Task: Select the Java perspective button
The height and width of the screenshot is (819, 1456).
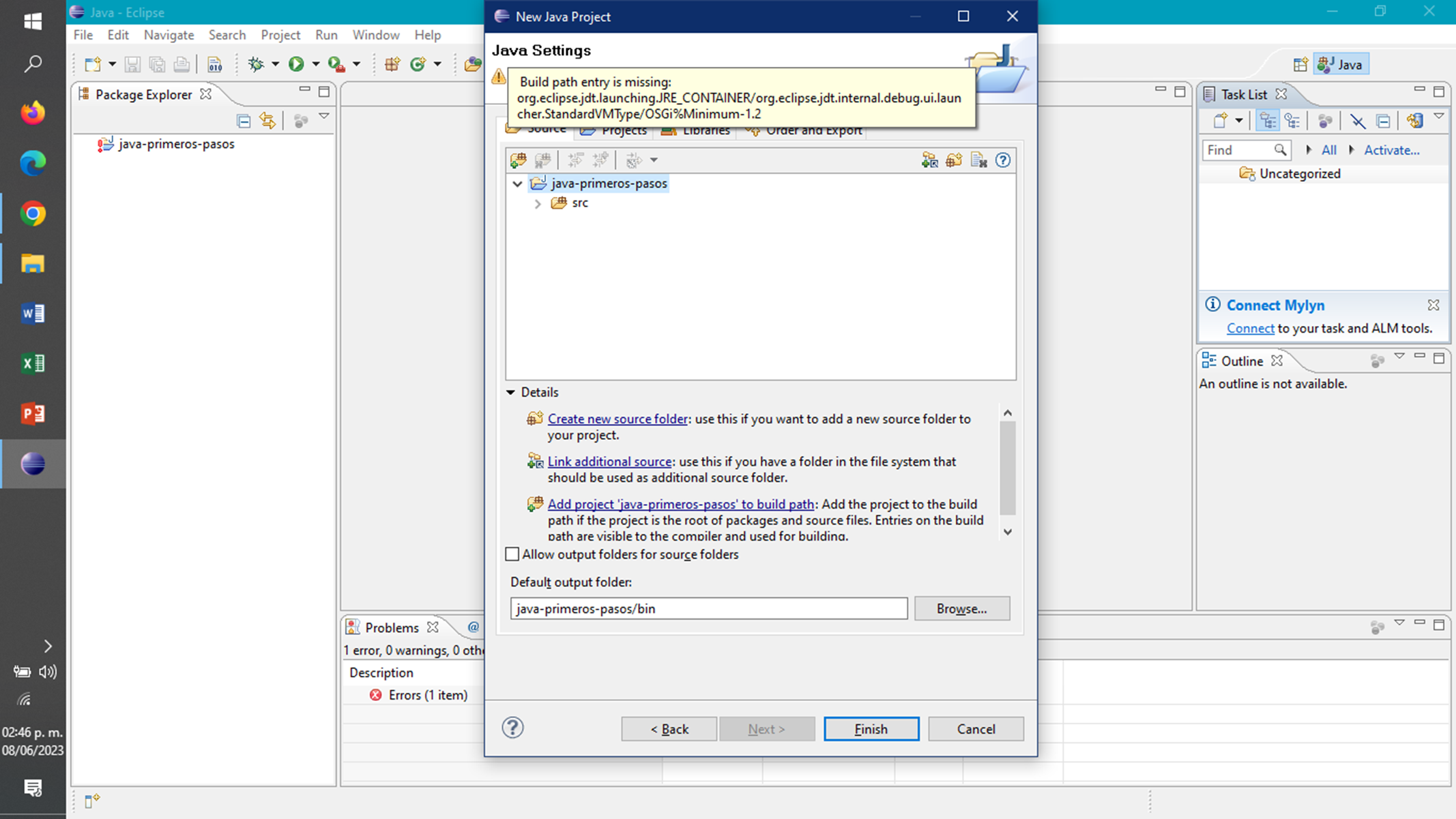Action: [1341, 64]
